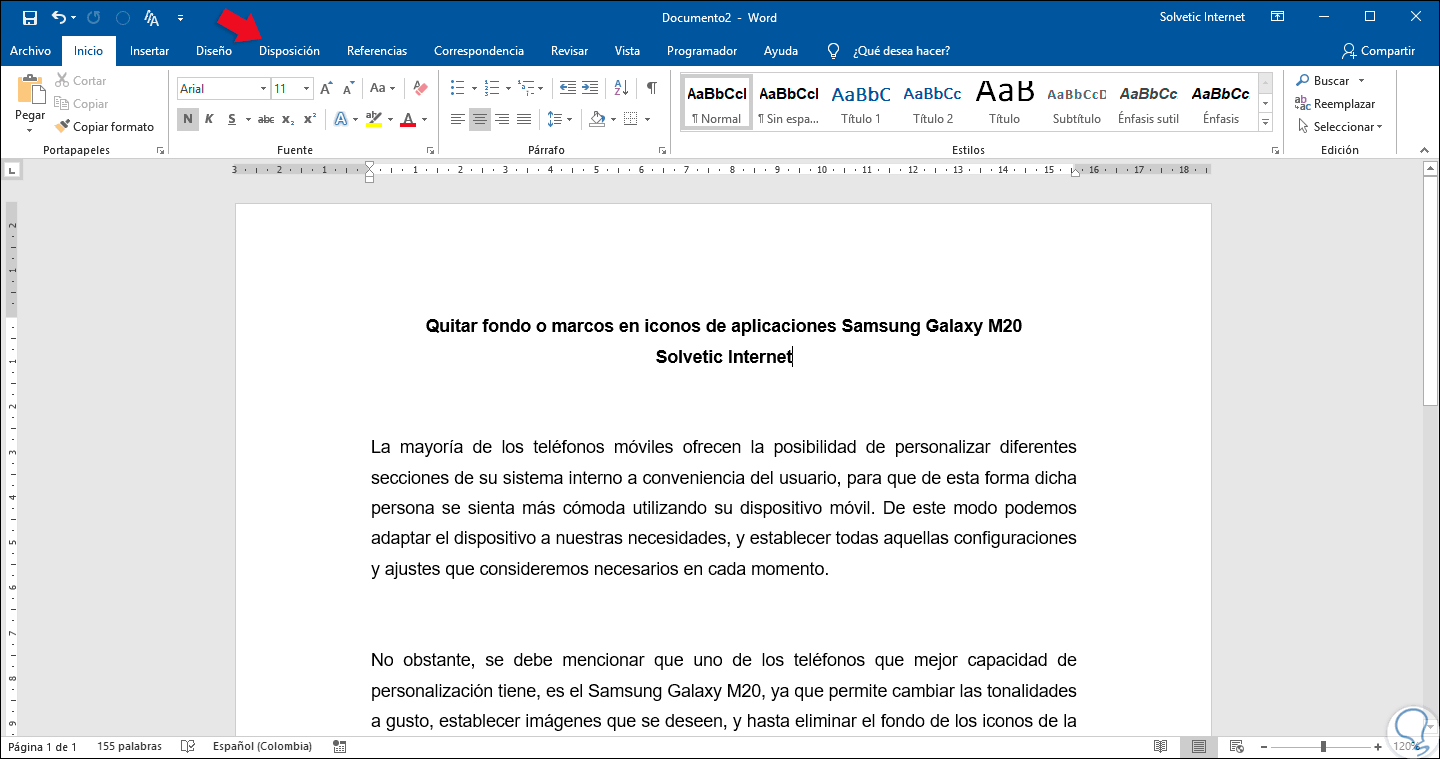Apply borders to paragraph
Screen dimensions: 1440x759
[630, 120]
